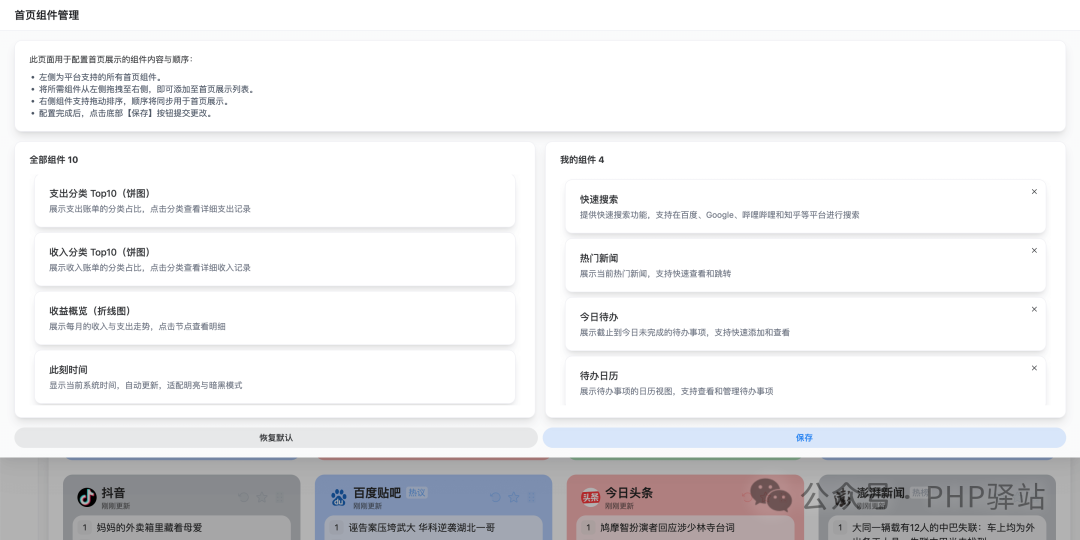Click description 展示当前热门新闻，支持快速查看和跳转
The height and width of the screenshot is (540, 1080).
(x=655, y=273)
